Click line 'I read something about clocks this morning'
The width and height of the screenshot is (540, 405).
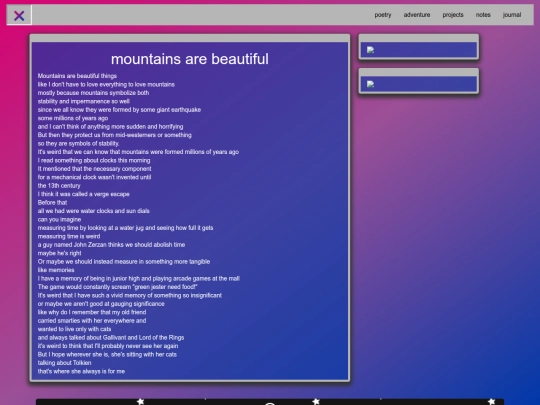coord(94,160)
